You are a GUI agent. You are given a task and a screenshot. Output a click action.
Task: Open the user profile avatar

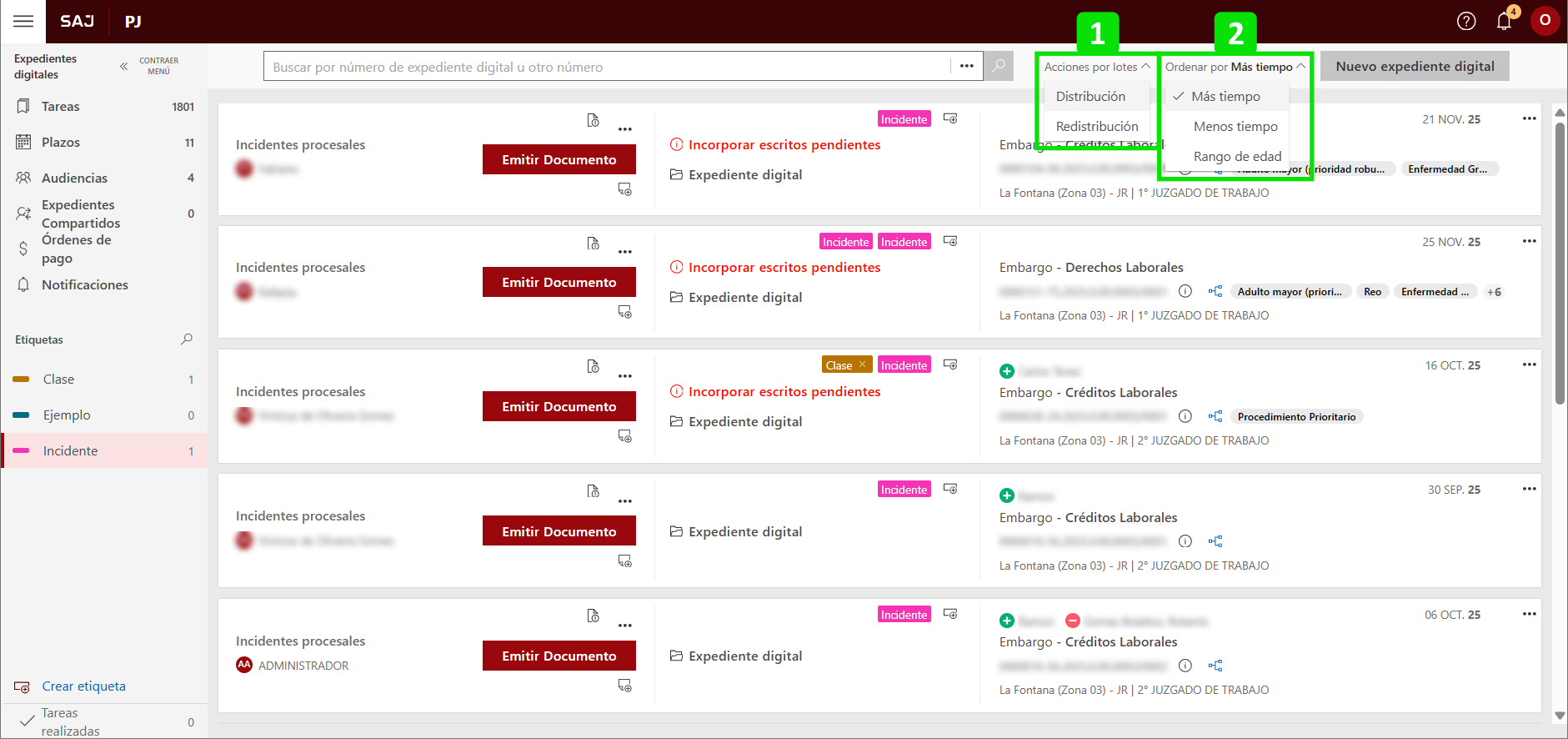[1545, 21]
